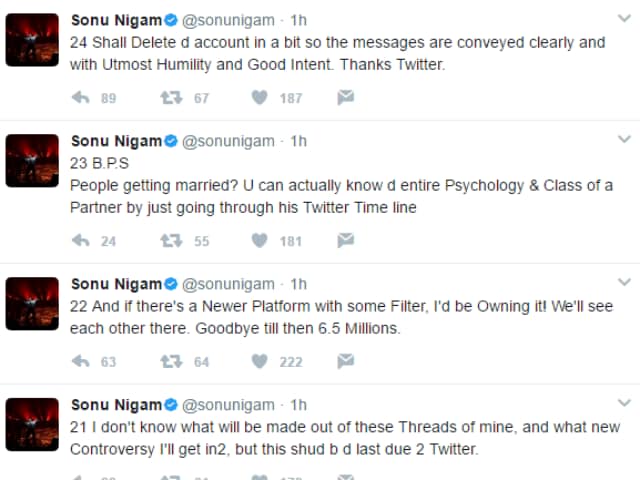
Task: Click @sonunigam handle on tweet 23
Action: click(228, 141)
